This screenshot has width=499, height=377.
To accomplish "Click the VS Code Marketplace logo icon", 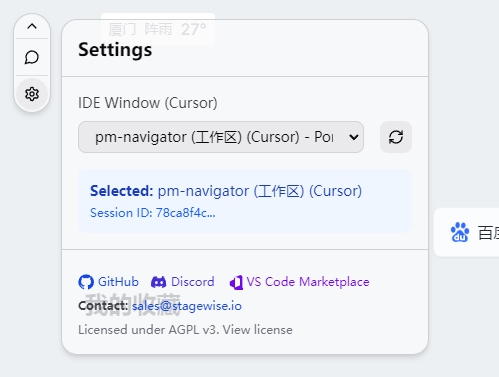I will click(x=236, y=283).
